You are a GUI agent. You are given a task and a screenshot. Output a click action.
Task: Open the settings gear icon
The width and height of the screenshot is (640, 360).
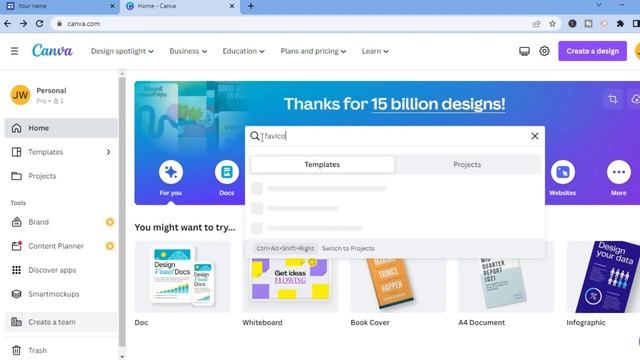[544, 51]
